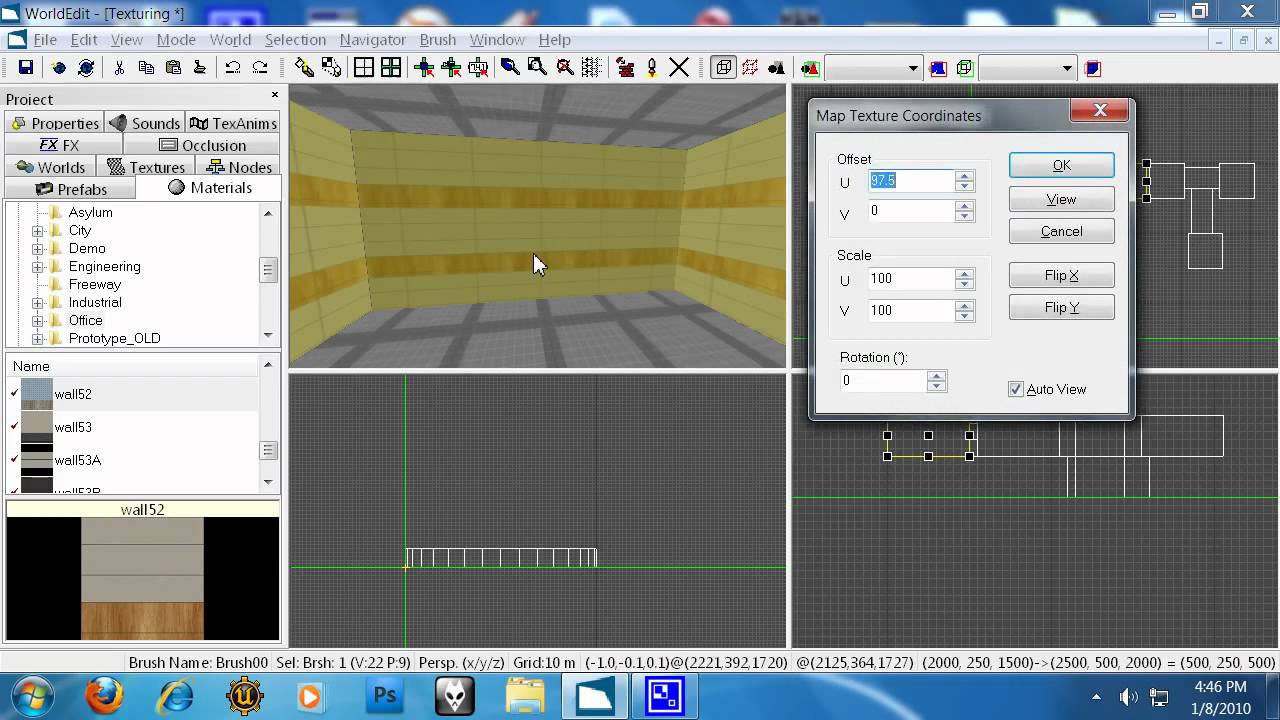Select the green-bordered four-pane layout icon

(391, 68)
